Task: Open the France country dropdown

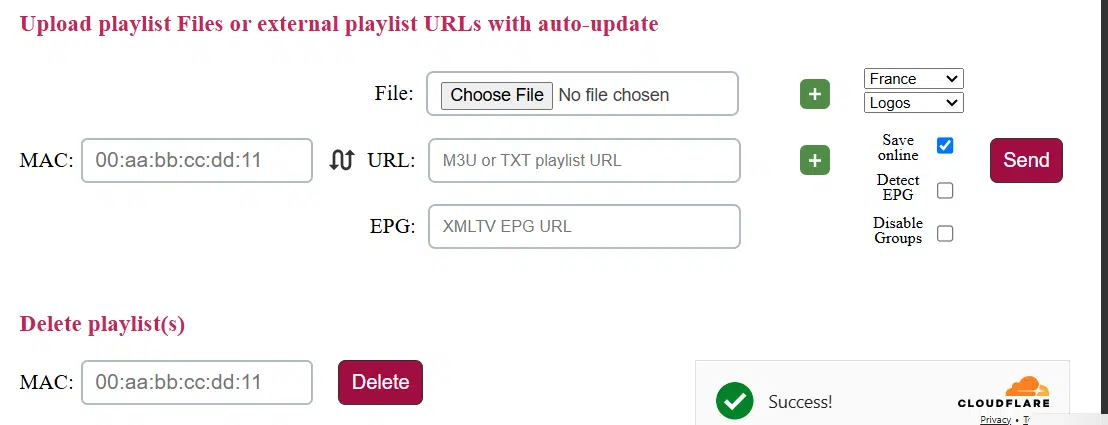Action: coord(912,78)
